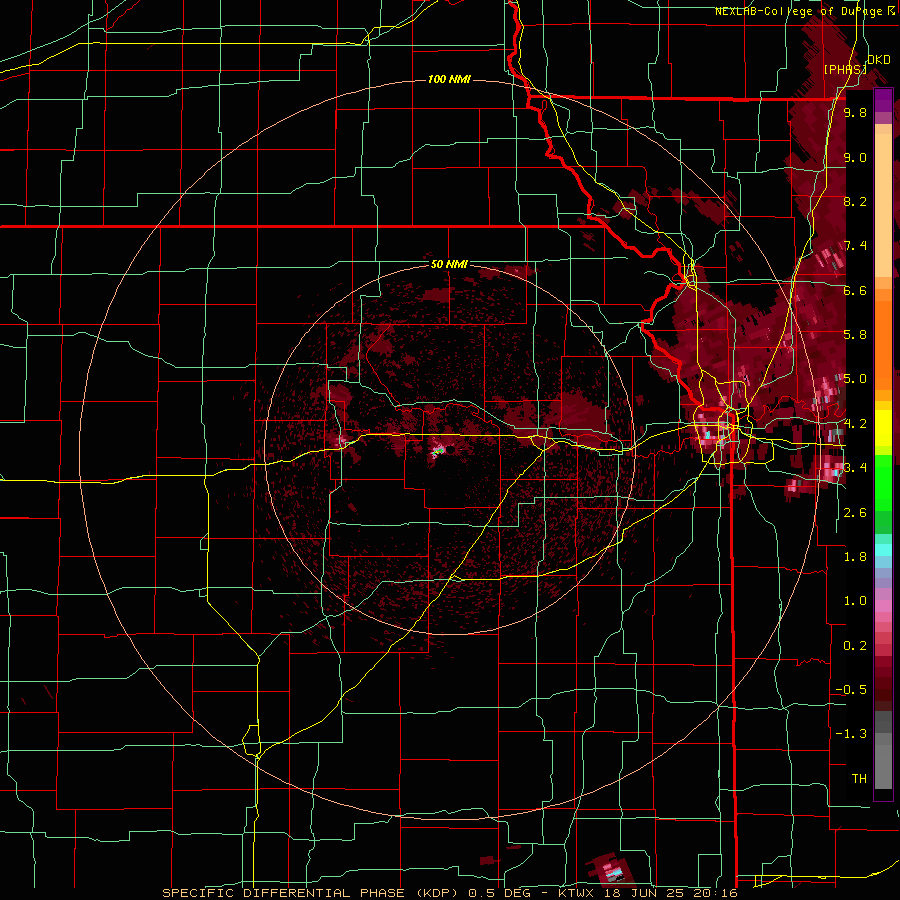Click the NEXLAB-College of DuPage label
Image resolution: width=900 pixels, height=900 pixels.
click(798, 11)
